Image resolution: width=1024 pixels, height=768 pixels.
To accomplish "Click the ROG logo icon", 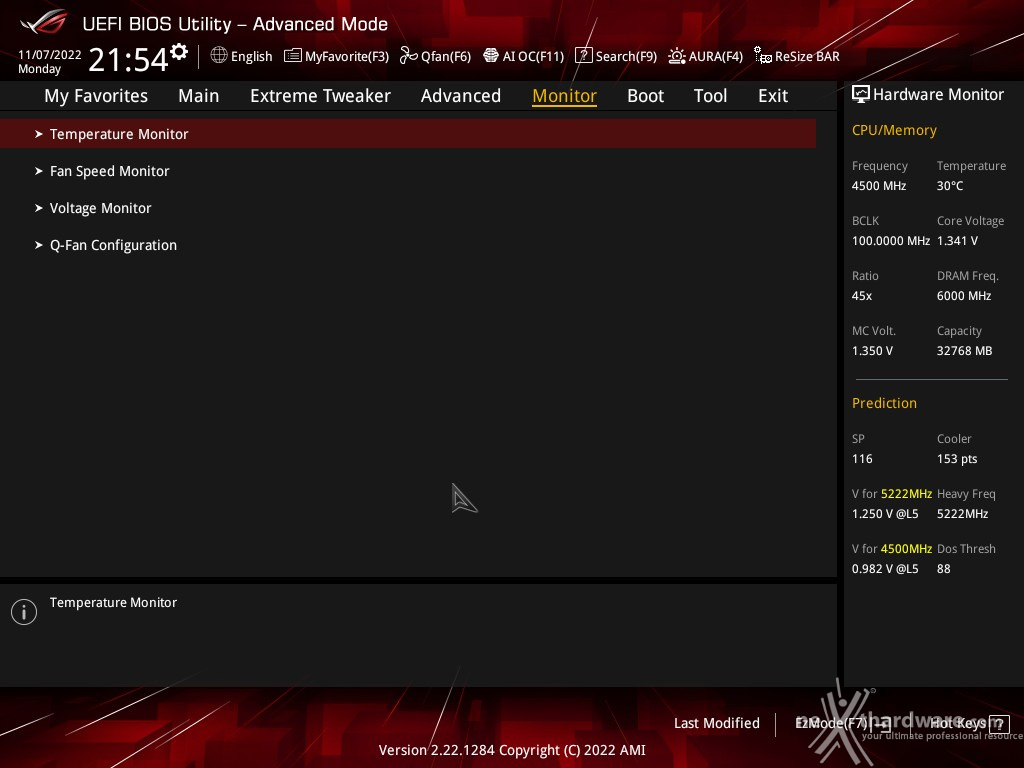I will tap(44, 23).
